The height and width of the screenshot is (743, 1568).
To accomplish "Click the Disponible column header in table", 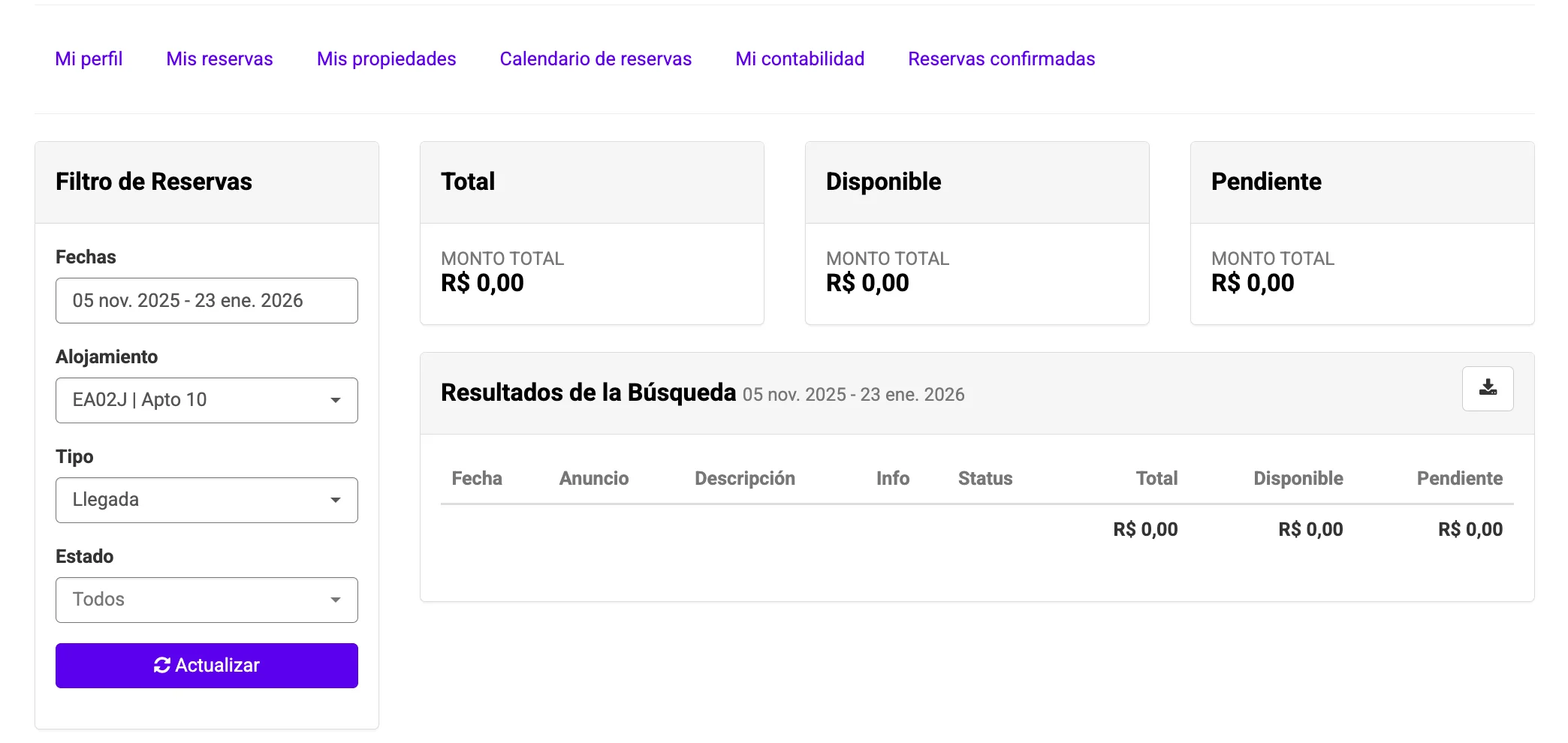I will [1298, 478].
